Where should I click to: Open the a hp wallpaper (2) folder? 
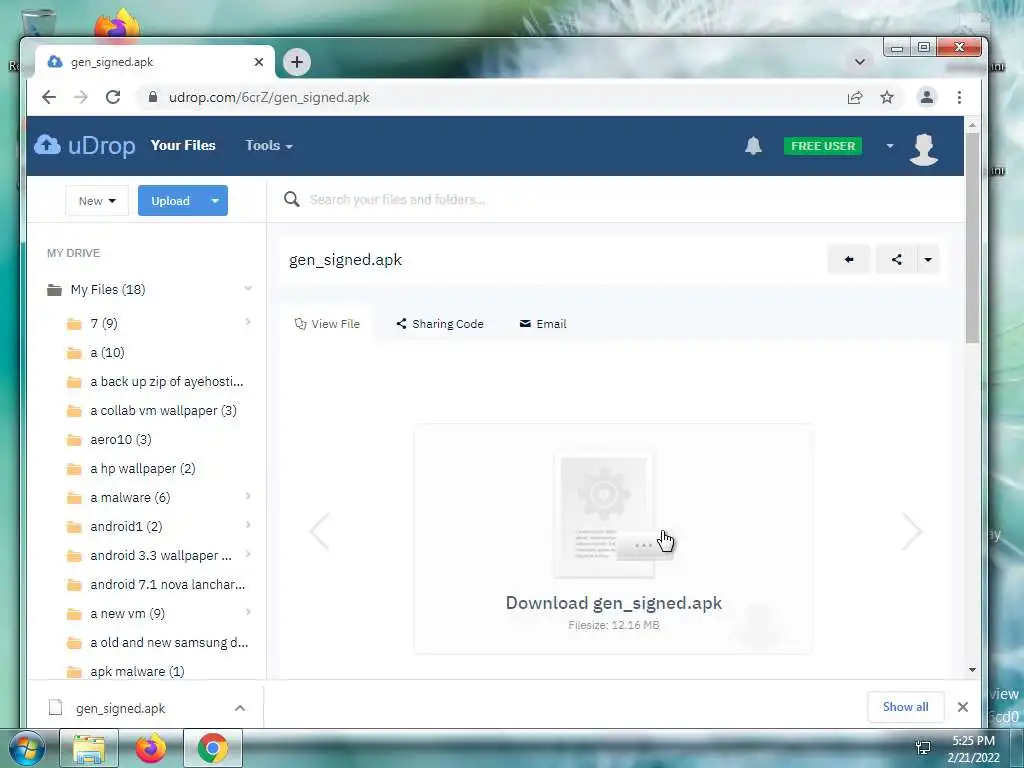(142, 468)
